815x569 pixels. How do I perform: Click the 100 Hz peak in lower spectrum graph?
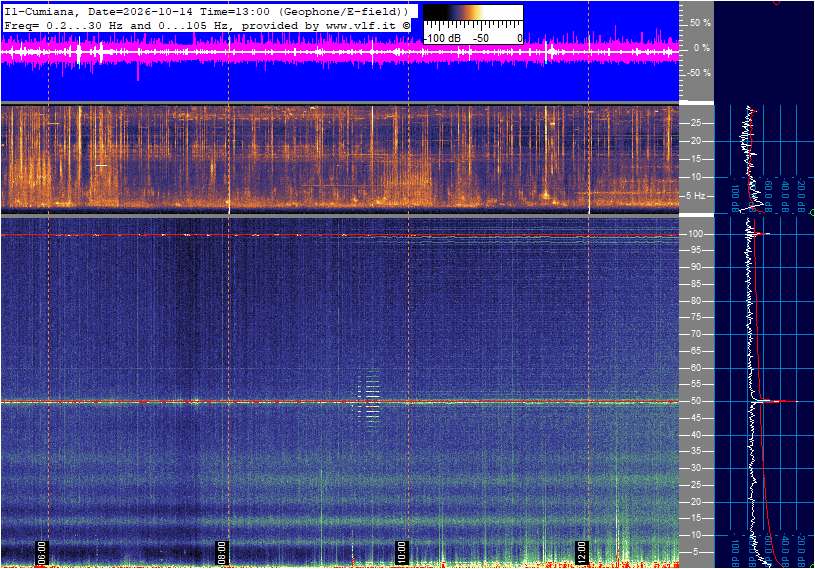click(x=759, y=234)
